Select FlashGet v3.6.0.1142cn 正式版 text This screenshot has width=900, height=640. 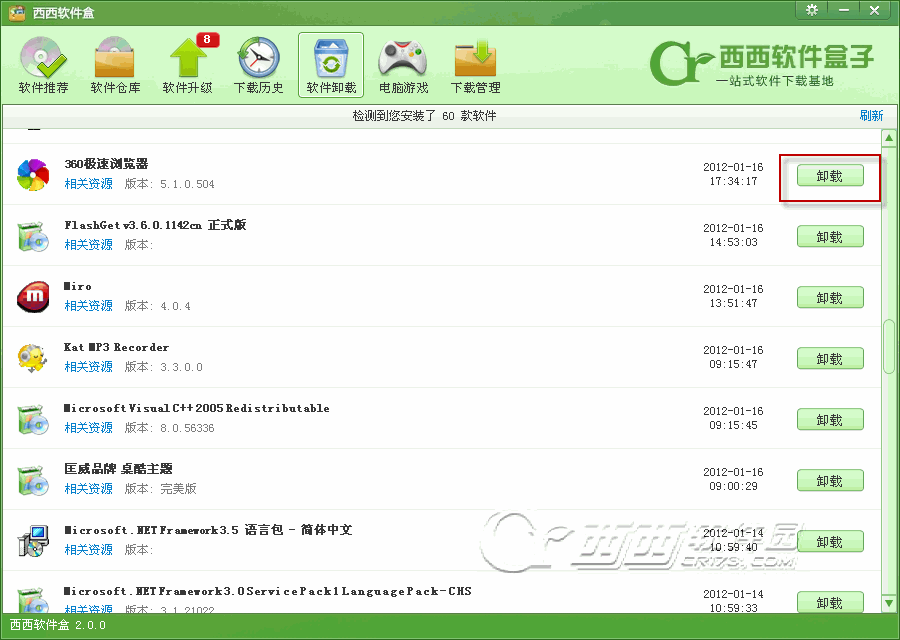click(x=155, y=225)
